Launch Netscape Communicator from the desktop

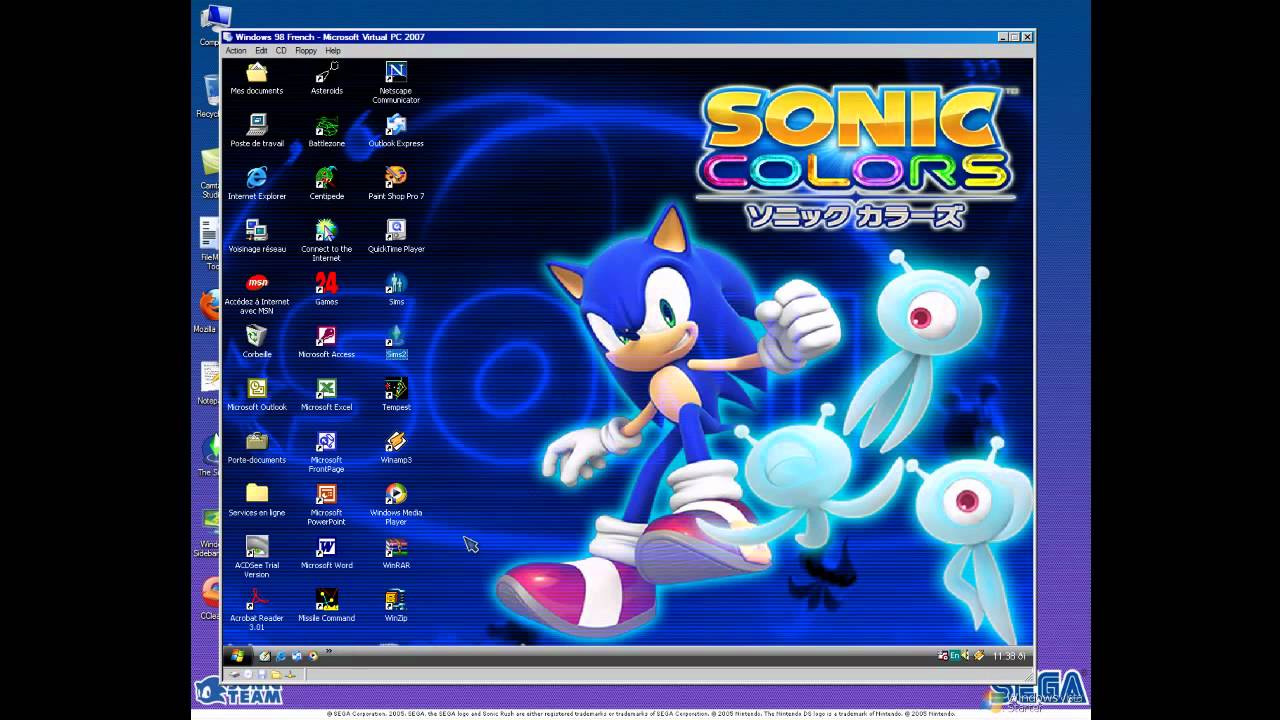click(396, 82)
